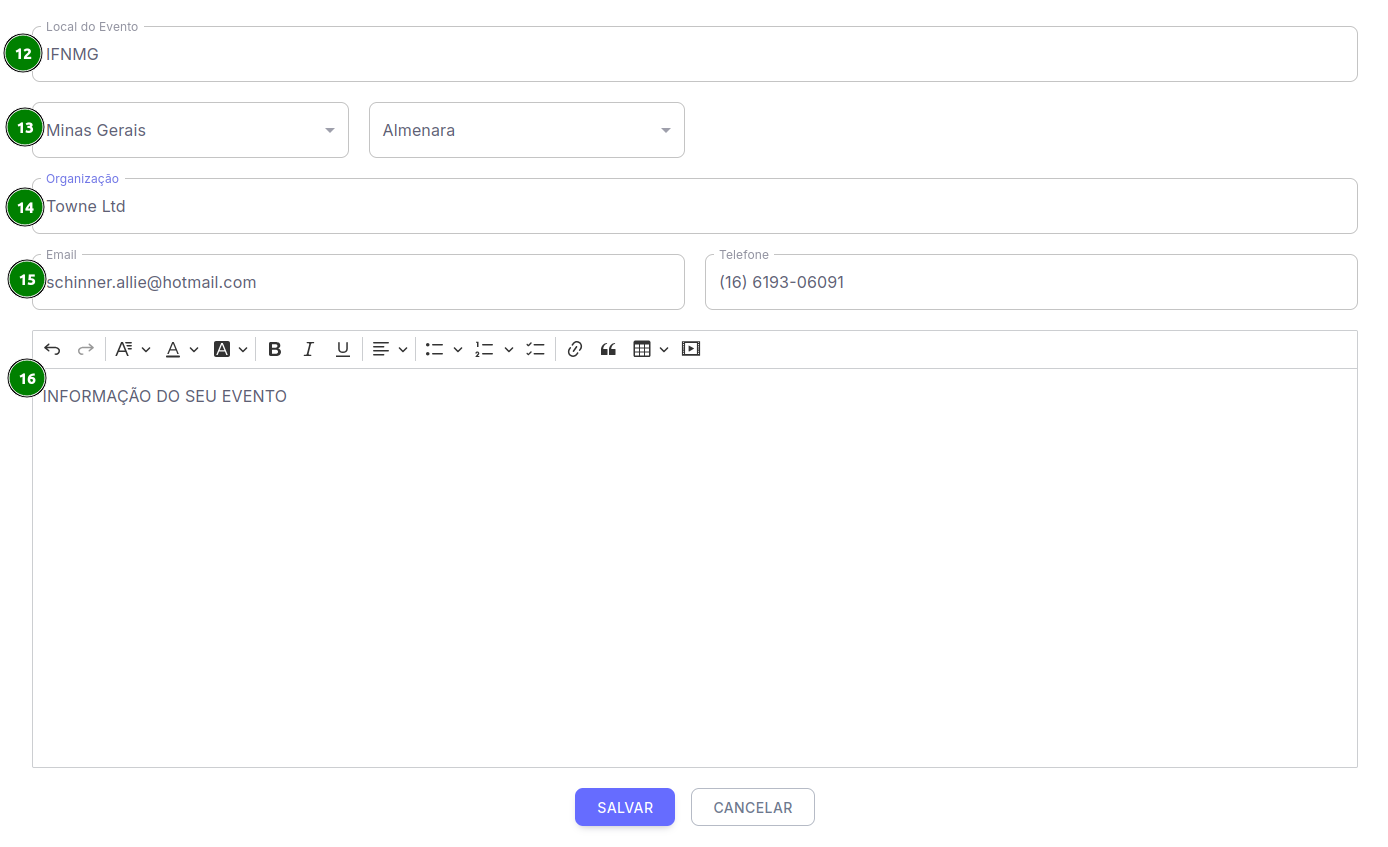Insert a table in the editor

(650, 349)
